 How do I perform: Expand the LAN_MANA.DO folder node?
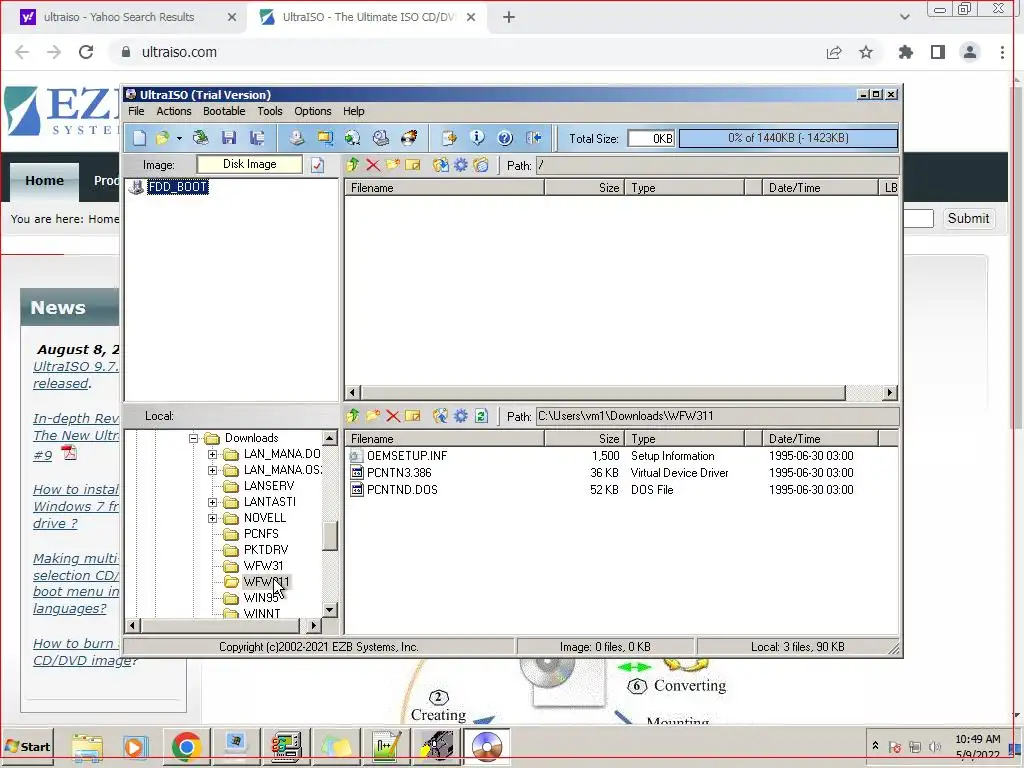pos(212,454)
